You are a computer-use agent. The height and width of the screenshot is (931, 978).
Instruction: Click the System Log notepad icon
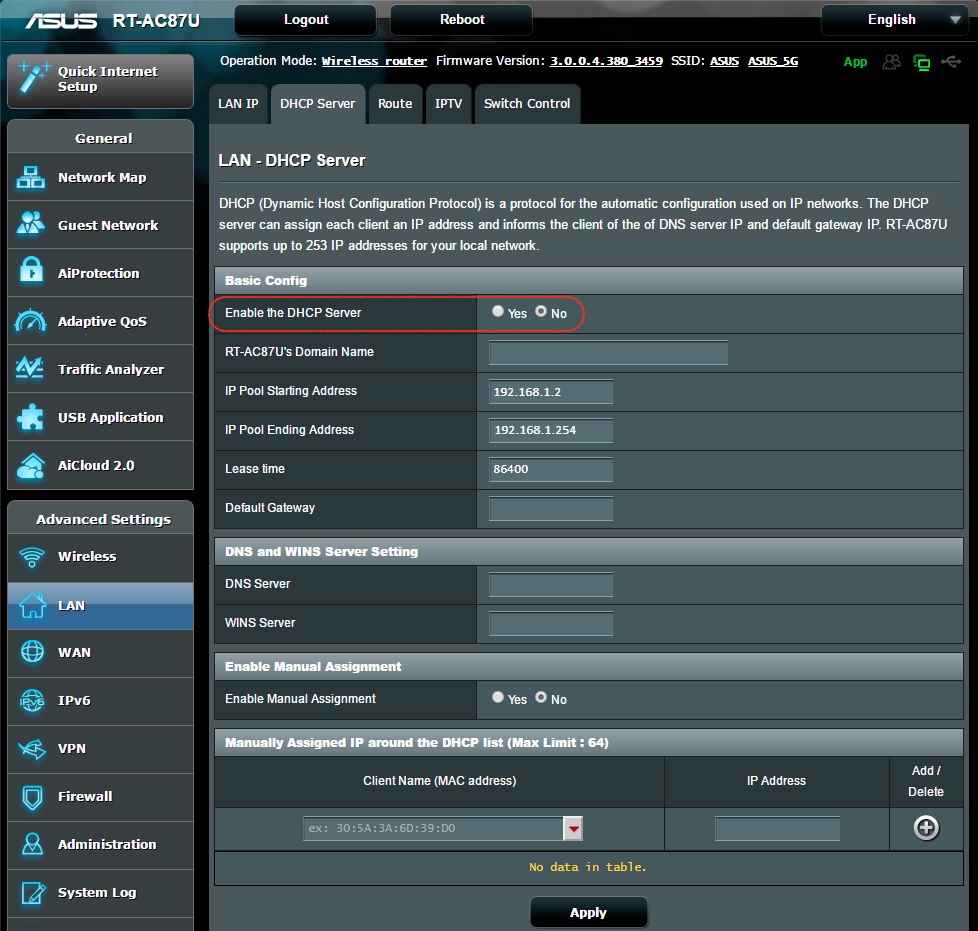coord(33,893)
